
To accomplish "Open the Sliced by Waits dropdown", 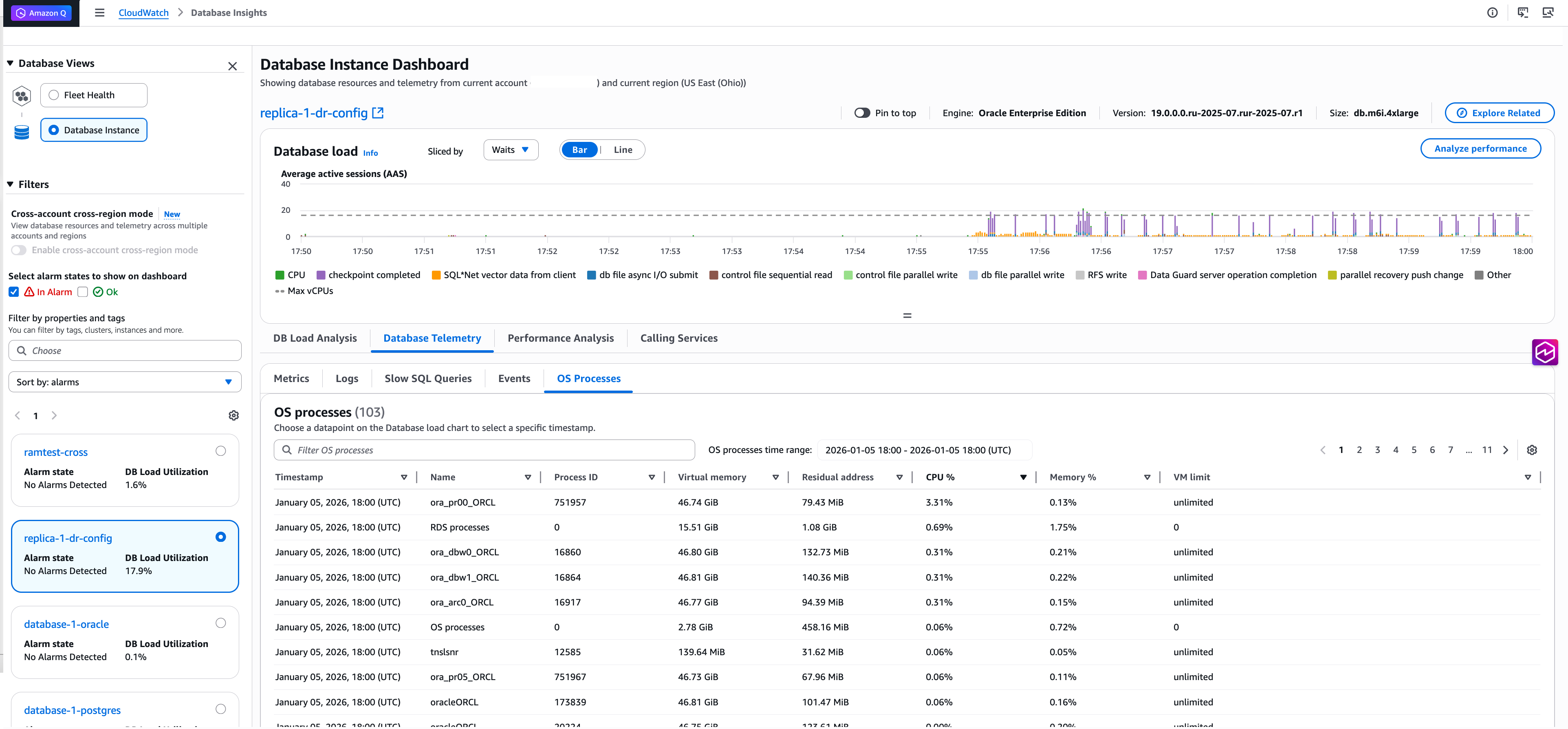I will [511, 150].
